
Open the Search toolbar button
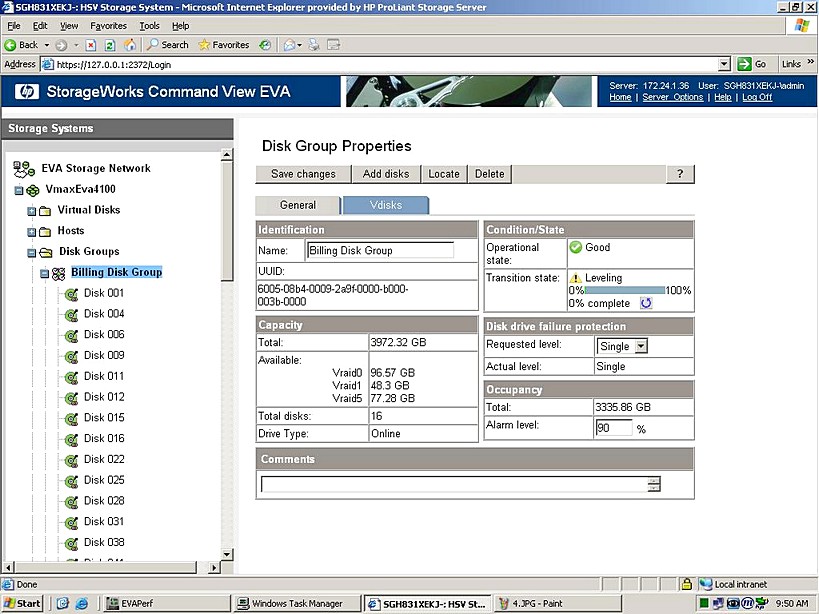click(168, 45)
